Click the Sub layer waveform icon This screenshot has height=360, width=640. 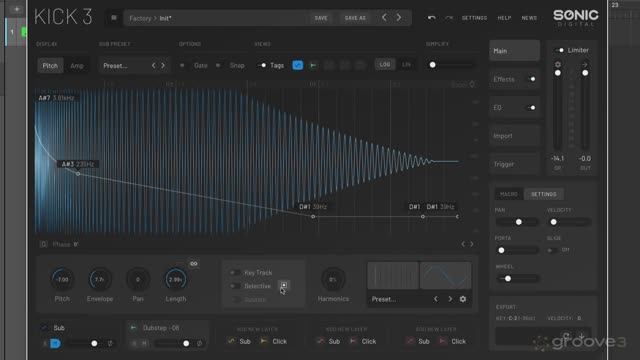pos(44,328)
